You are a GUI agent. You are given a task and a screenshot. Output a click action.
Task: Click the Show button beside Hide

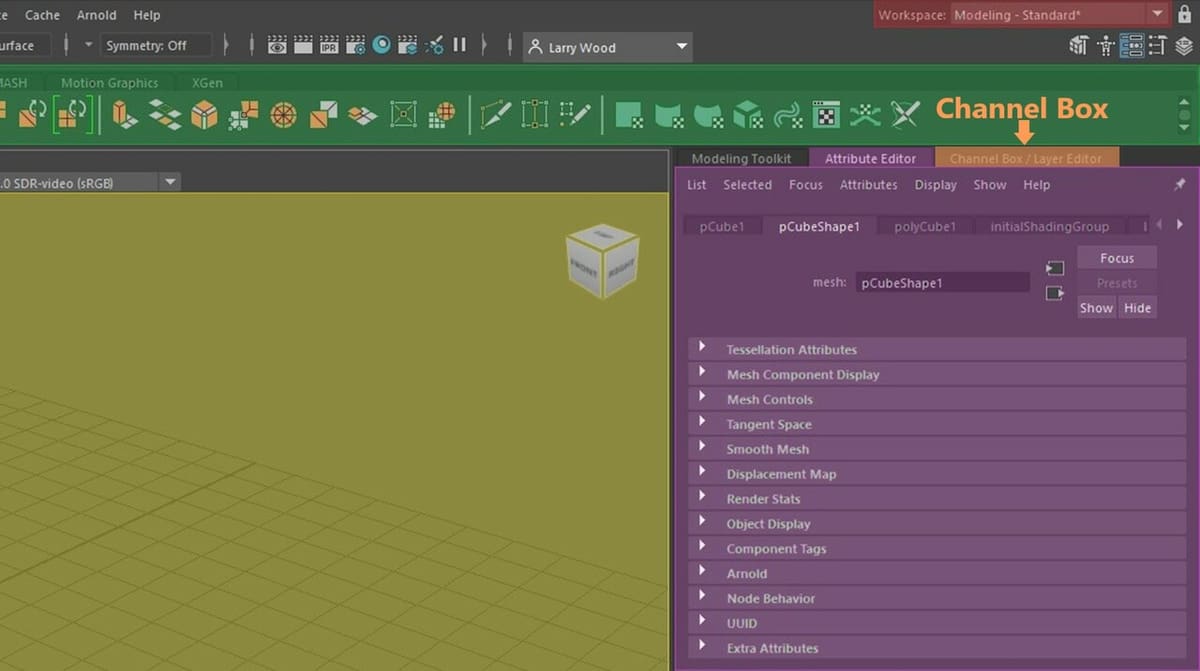1096,308
